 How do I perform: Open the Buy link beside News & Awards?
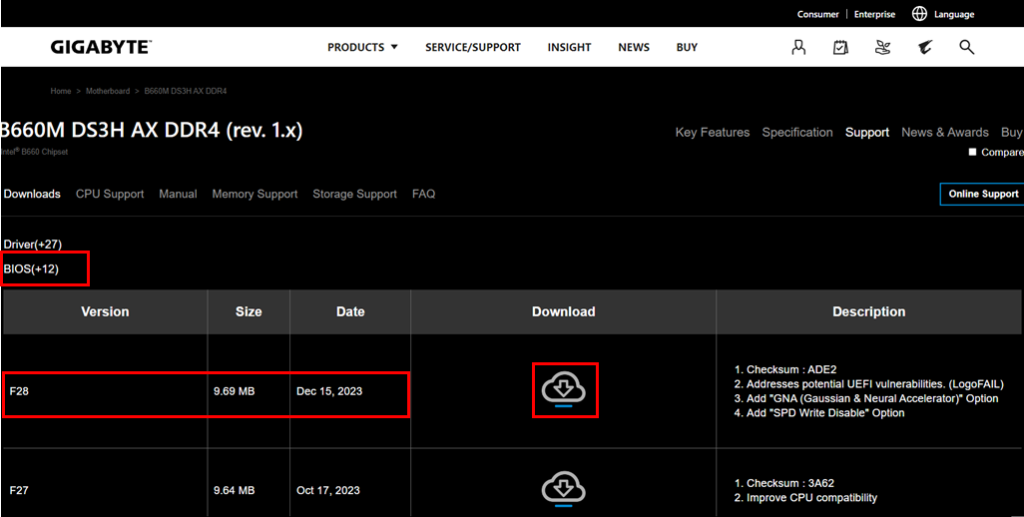click(x=1012, y=133)
